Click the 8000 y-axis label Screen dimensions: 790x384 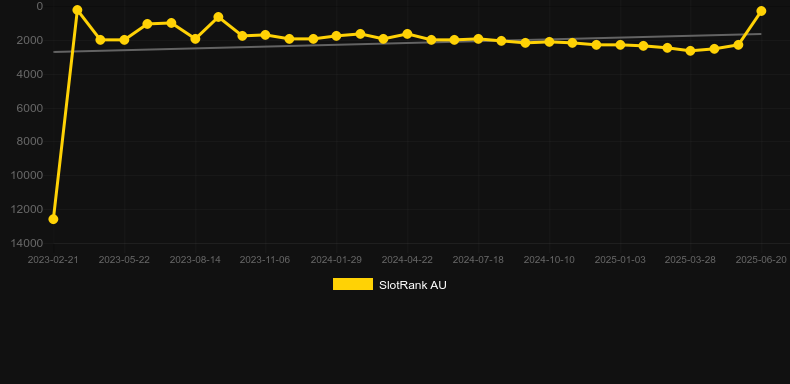tap(31, 142)
